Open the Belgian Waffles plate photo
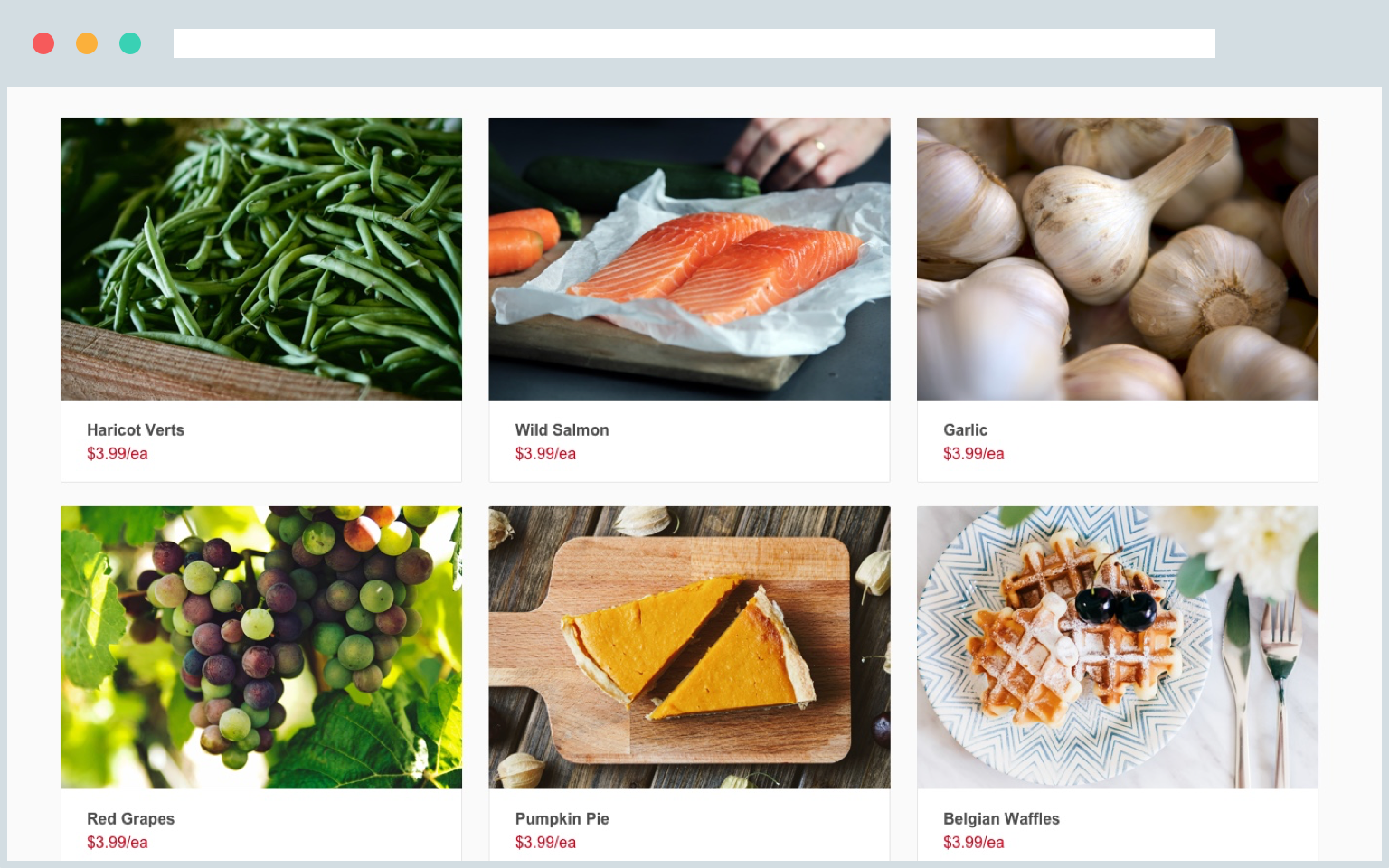Viewport: 1389px width, 868px height. coord(1118,647)
